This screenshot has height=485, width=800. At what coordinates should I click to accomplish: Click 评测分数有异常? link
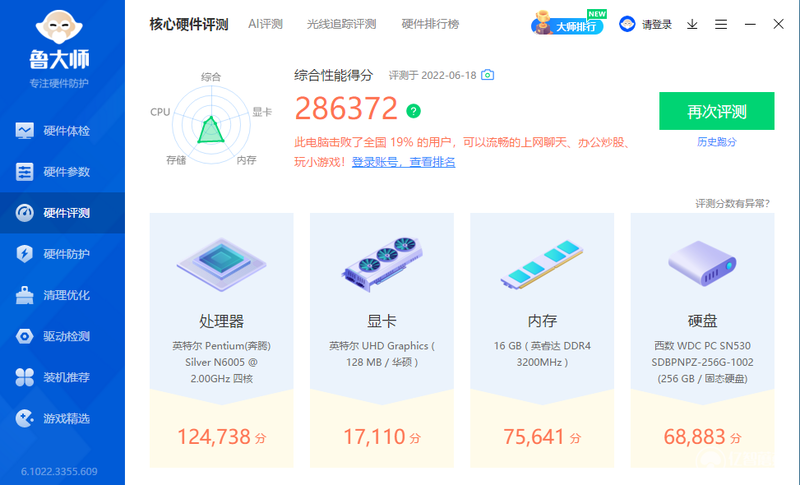coord(732,203)
